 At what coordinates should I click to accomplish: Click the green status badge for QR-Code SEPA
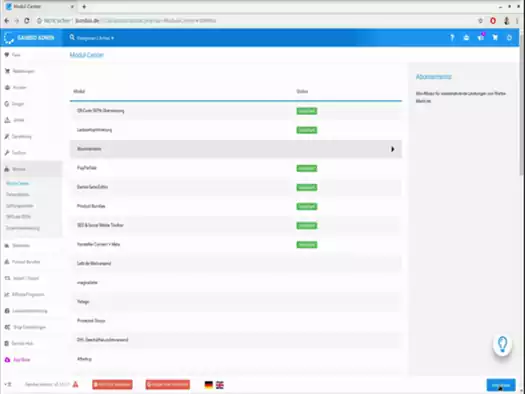(306, 111)
